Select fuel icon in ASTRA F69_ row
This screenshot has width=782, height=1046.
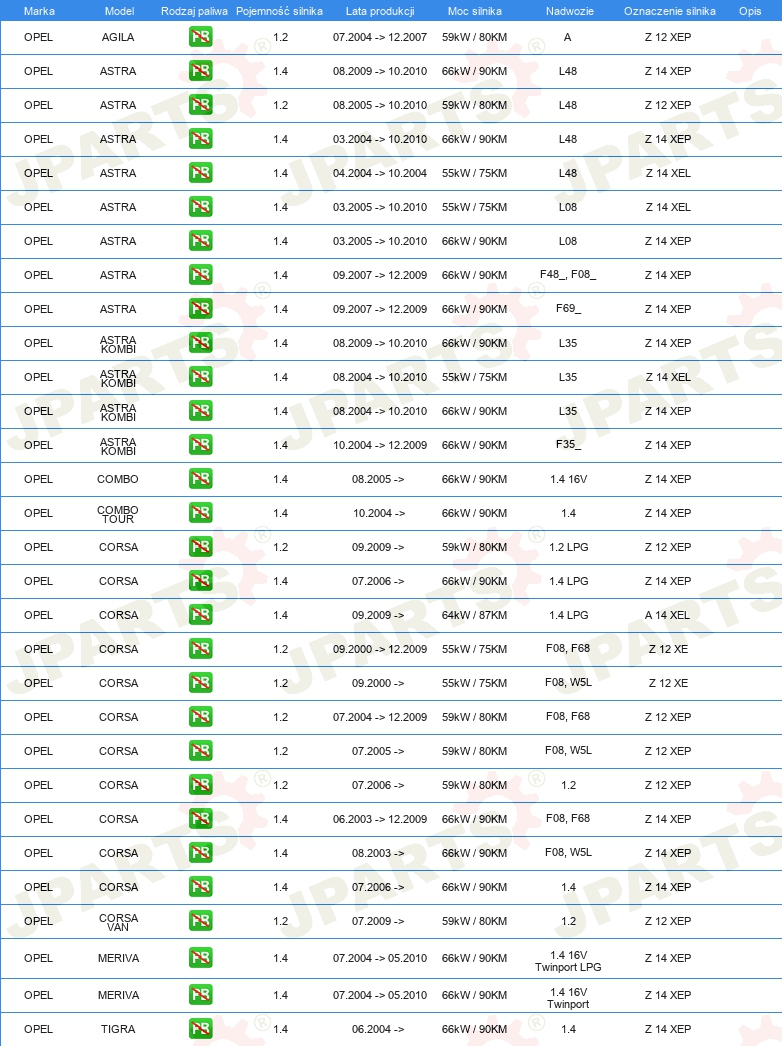point(200,309)
